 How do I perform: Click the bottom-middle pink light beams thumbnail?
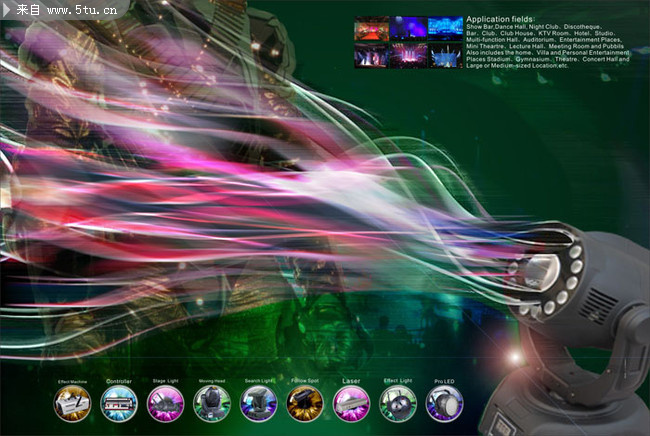point(408,55)
